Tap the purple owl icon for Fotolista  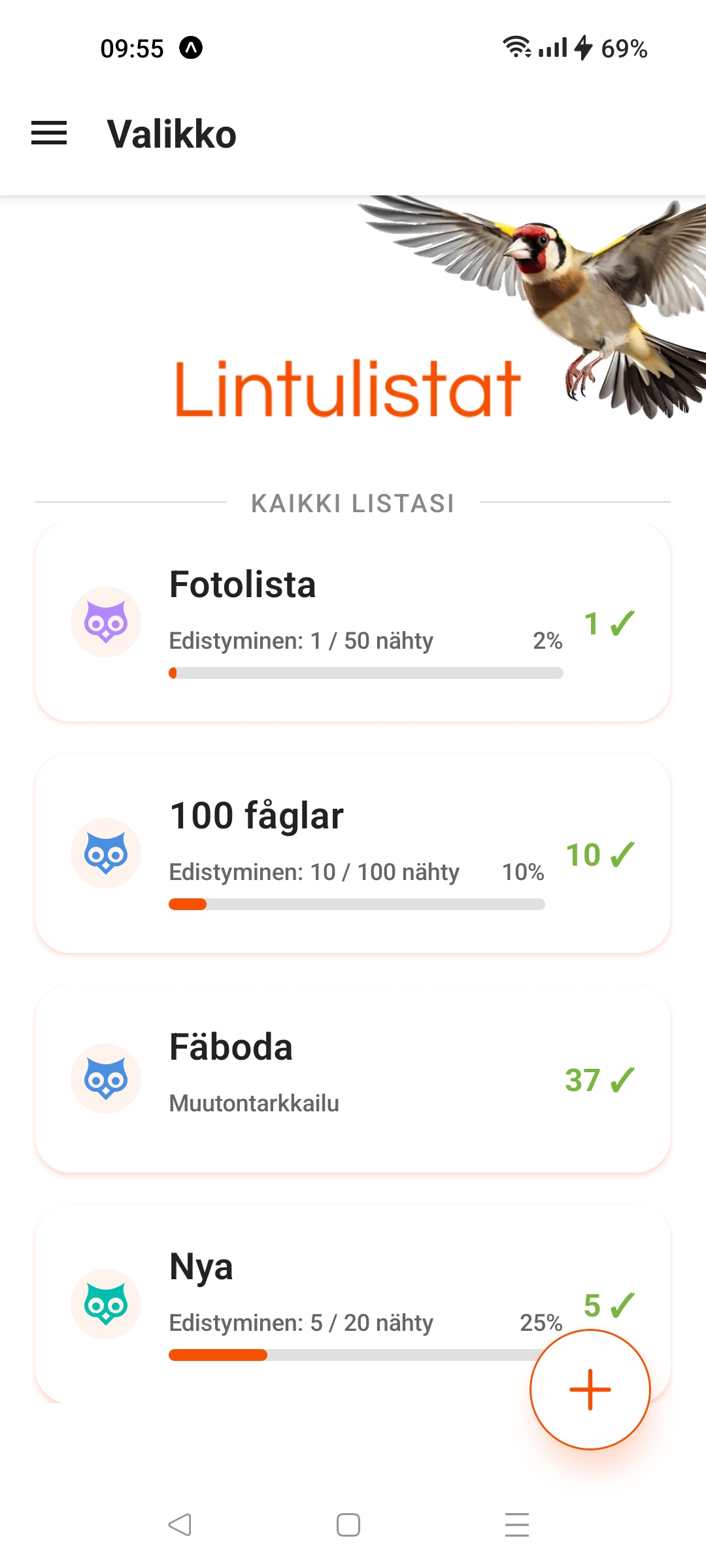106,622
